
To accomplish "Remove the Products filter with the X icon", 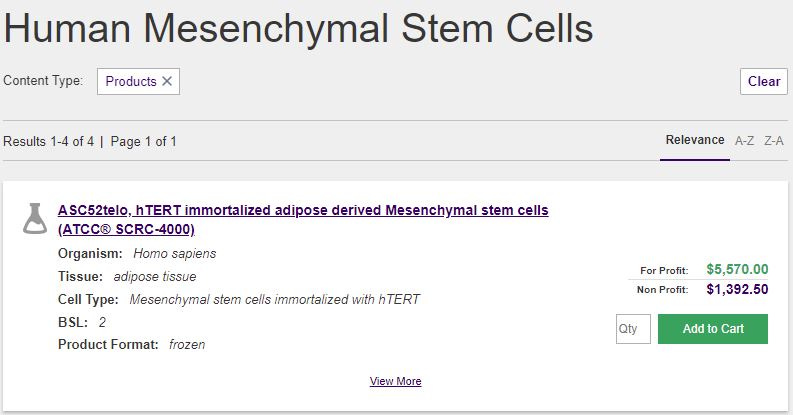I will [x=167, y=81].
